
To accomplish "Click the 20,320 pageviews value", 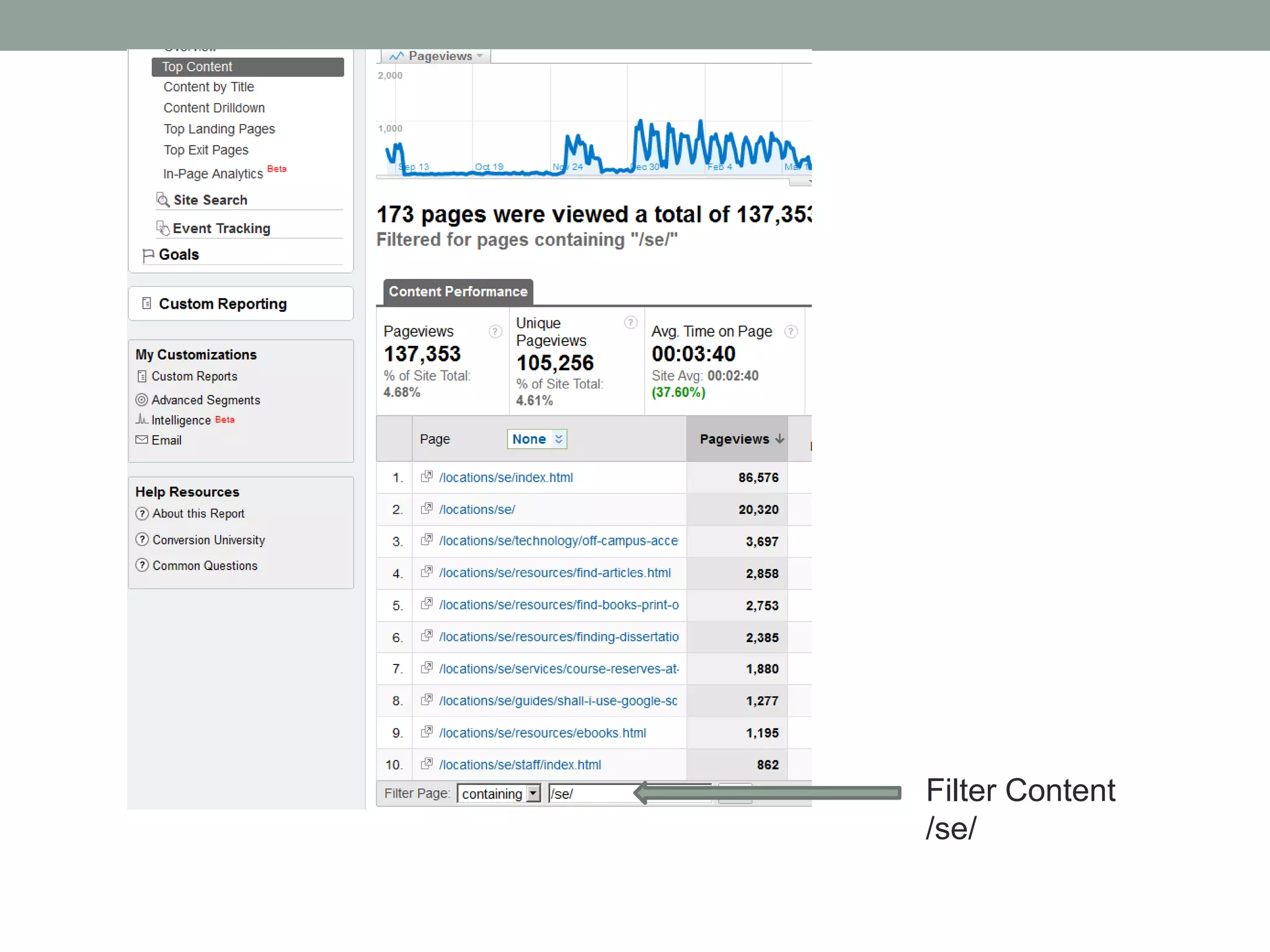I will tap(758, 509).
